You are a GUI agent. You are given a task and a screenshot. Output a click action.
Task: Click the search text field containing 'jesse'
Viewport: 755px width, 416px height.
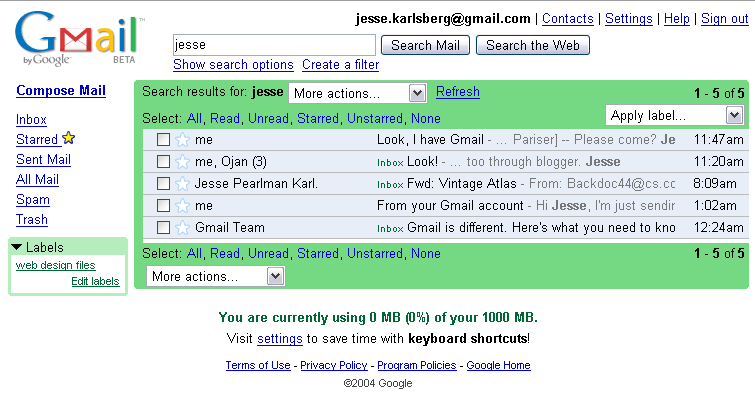click(x=273, y=45)
